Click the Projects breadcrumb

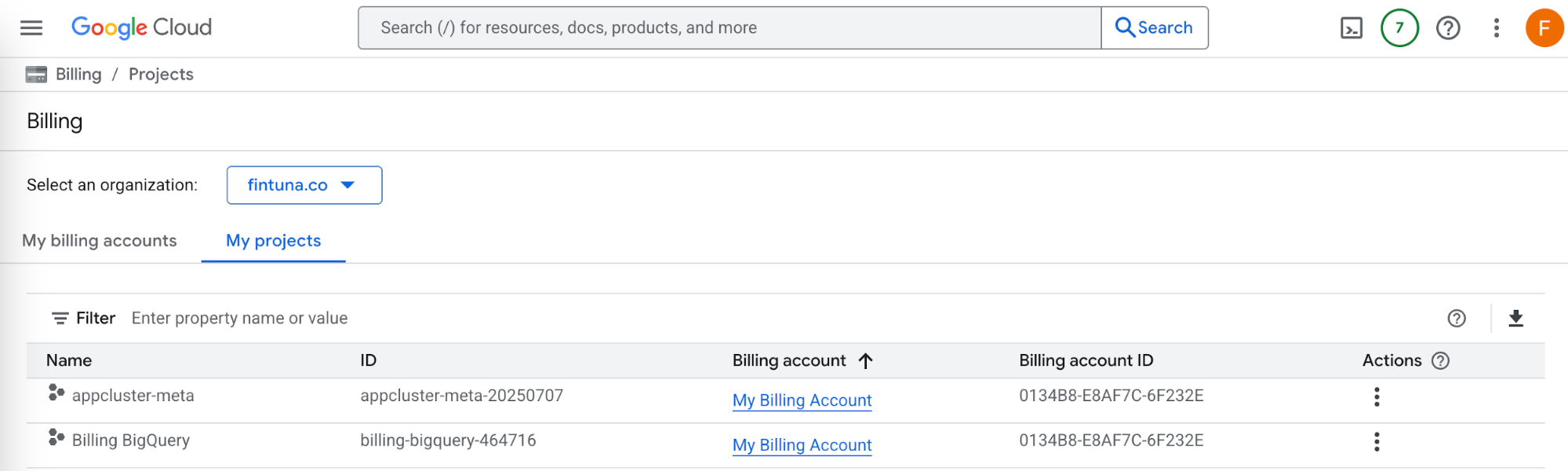161,75
